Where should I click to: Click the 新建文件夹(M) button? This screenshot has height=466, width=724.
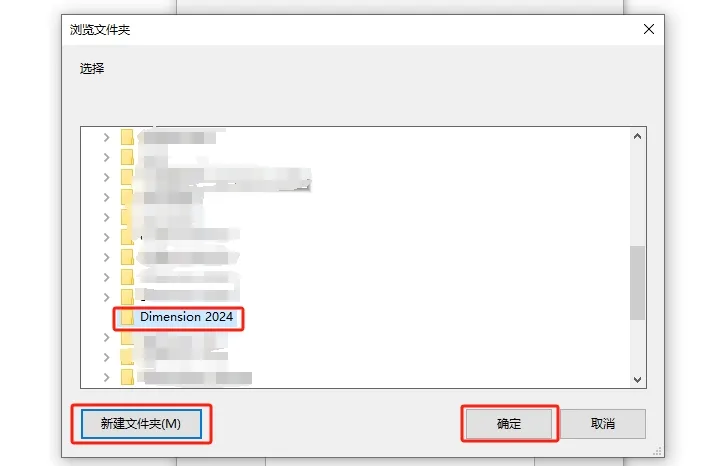pos(141,424)
